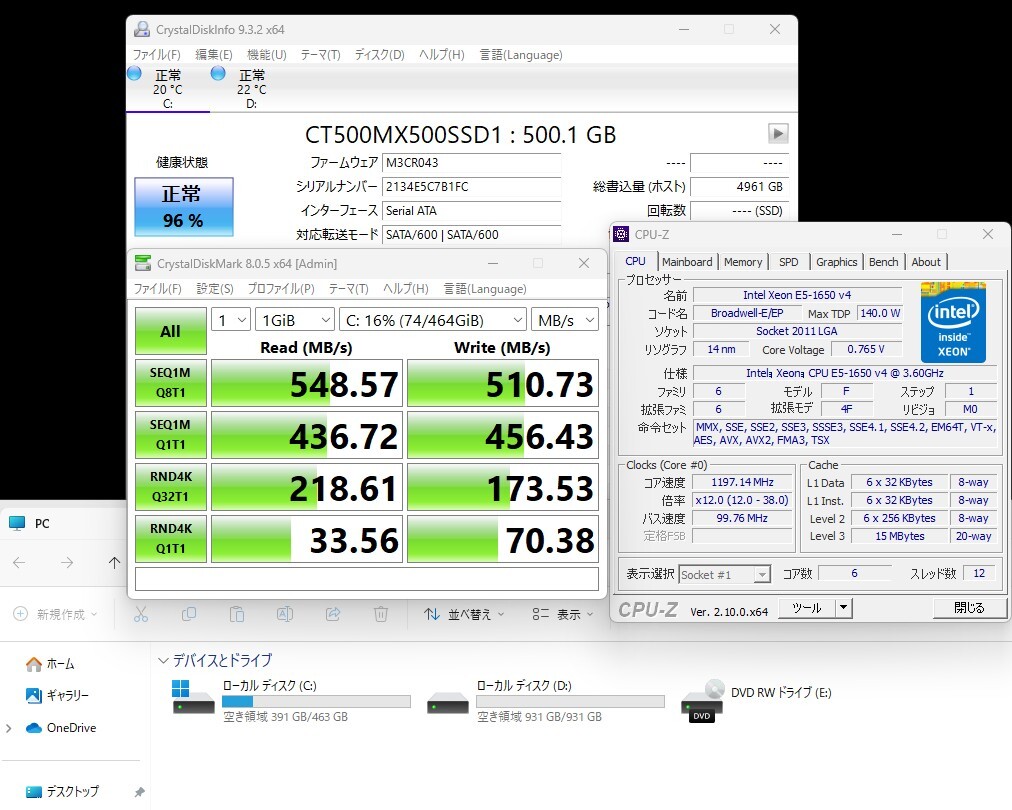Open 表示 view dropdown

[562, 614]
